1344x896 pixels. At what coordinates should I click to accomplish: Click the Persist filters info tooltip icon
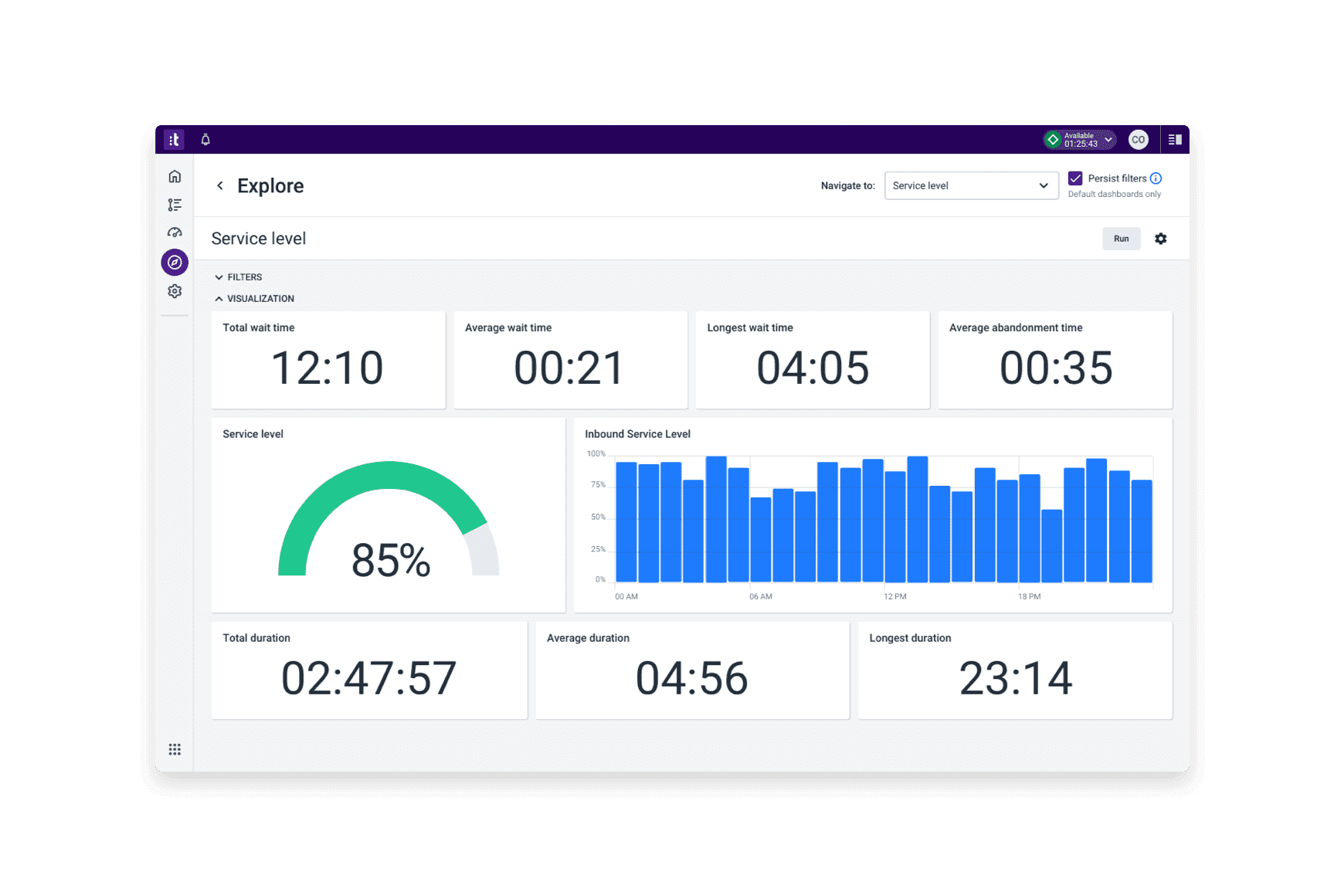click(x=1156, y=178)
